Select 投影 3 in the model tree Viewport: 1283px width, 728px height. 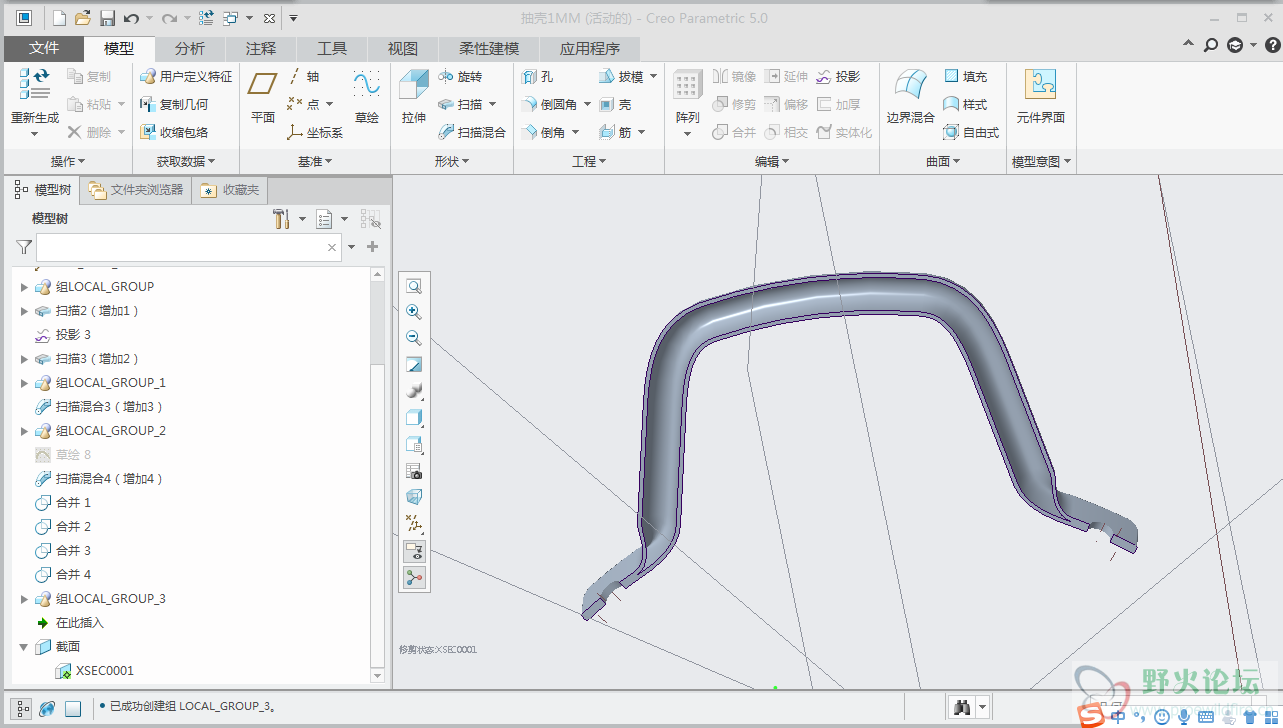(x=63, y=335)
